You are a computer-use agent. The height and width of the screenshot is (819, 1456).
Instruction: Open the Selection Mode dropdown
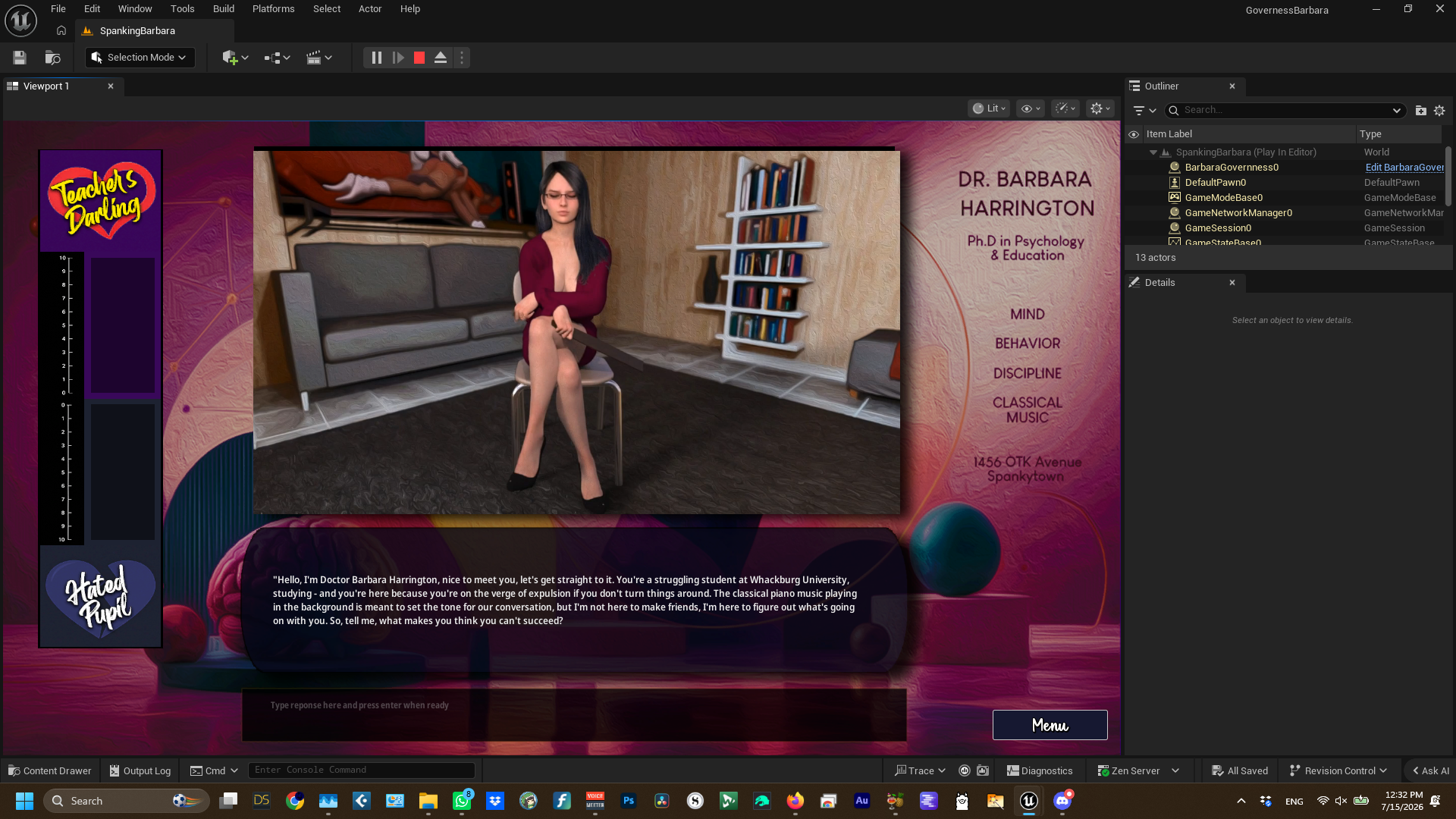140,58
